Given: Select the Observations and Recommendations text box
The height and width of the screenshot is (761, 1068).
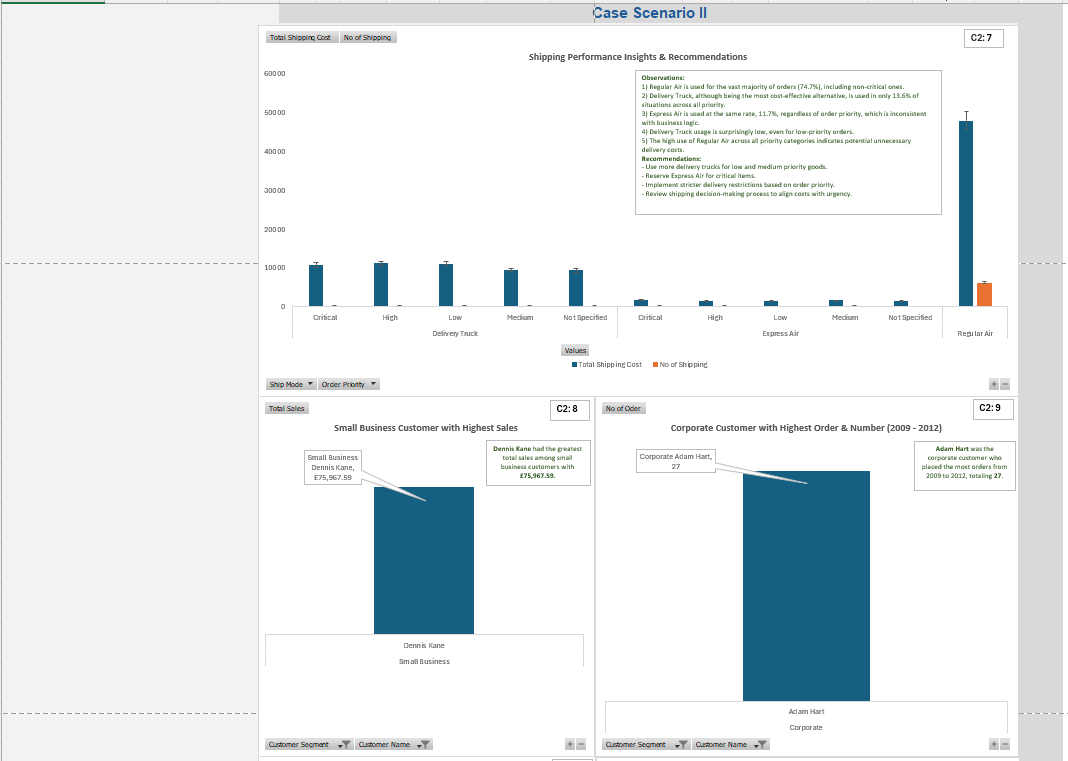Looking at the screenshot, I should click(x=788, y=142).
